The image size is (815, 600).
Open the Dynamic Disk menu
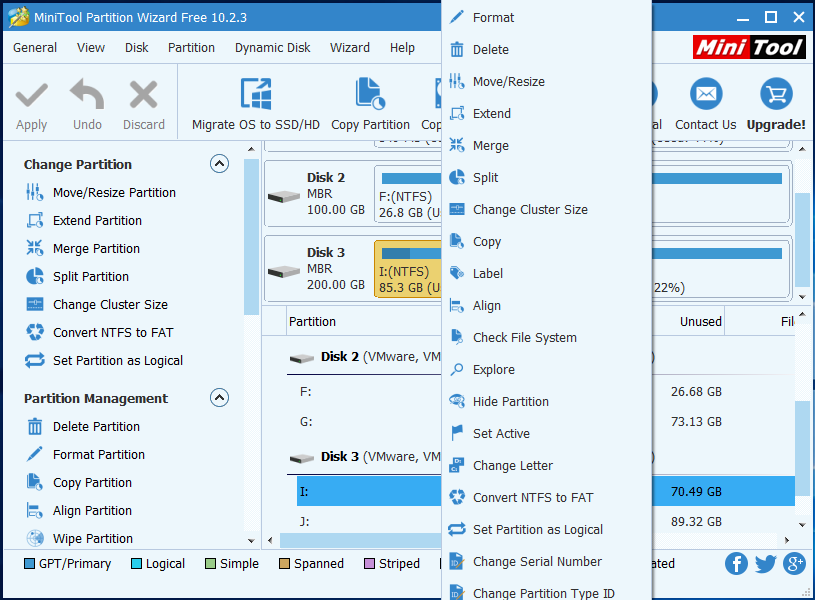coord(272,48)
